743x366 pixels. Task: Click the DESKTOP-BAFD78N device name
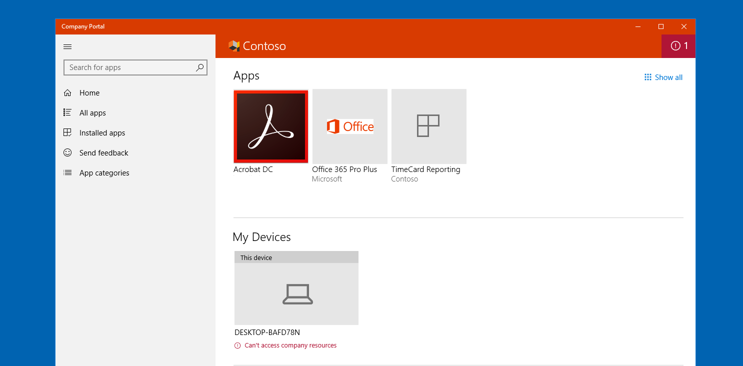coord(267,332)
